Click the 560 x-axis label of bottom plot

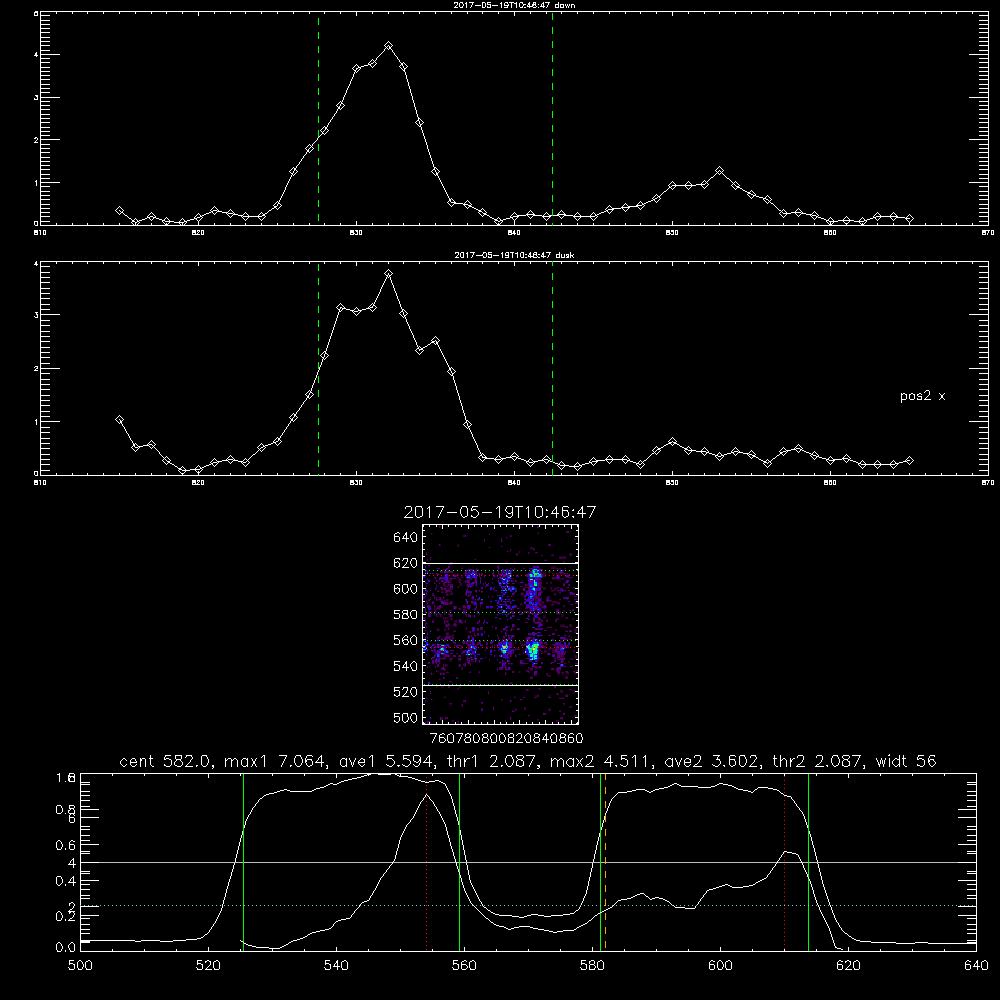pos(464,966)
